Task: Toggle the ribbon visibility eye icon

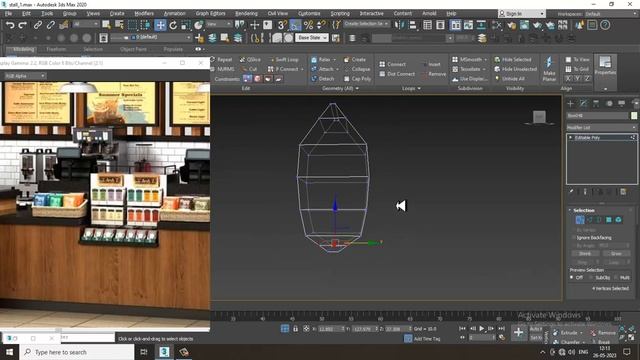Action: pos(198,49)
